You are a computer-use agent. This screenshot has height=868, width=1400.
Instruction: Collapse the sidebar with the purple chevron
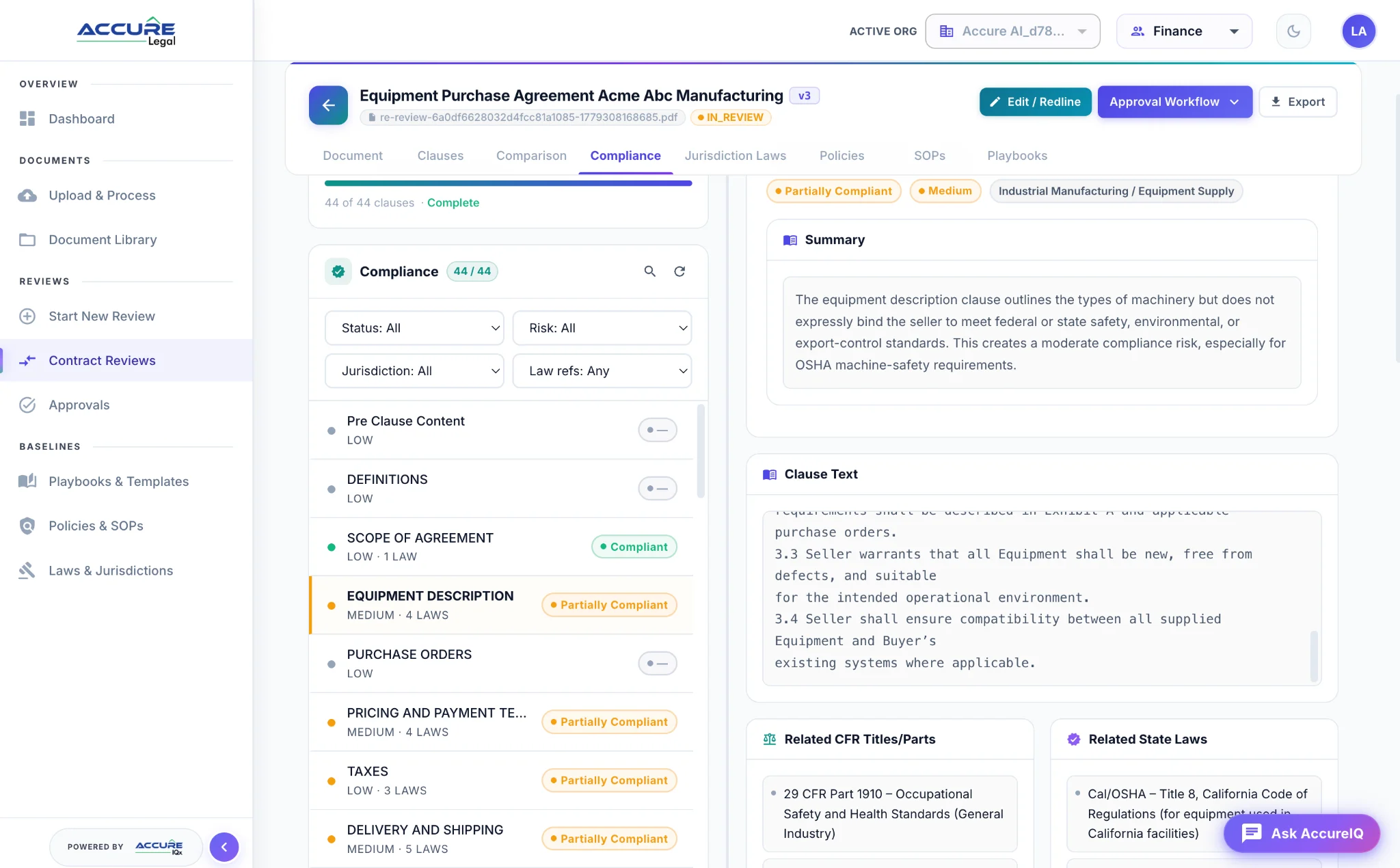tap(224, 847)
